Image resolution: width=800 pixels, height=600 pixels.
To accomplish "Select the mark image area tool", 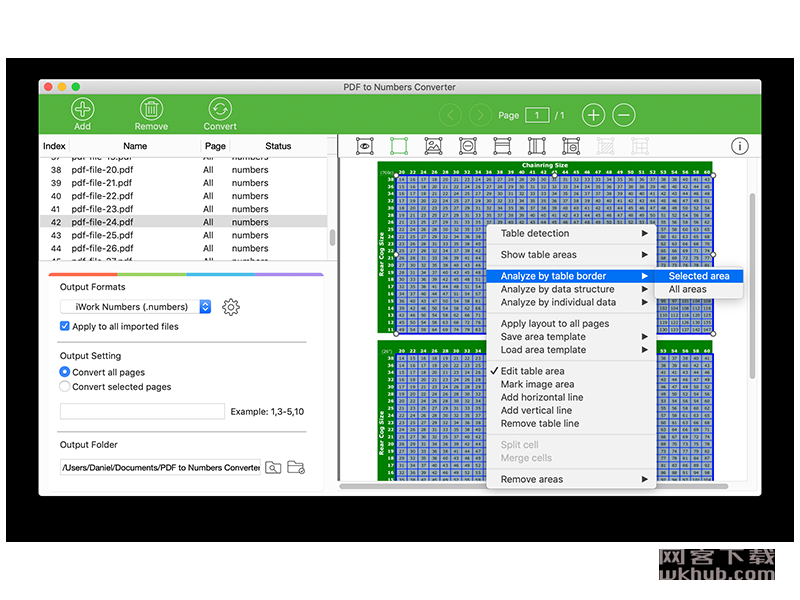I will pos(433,146).
